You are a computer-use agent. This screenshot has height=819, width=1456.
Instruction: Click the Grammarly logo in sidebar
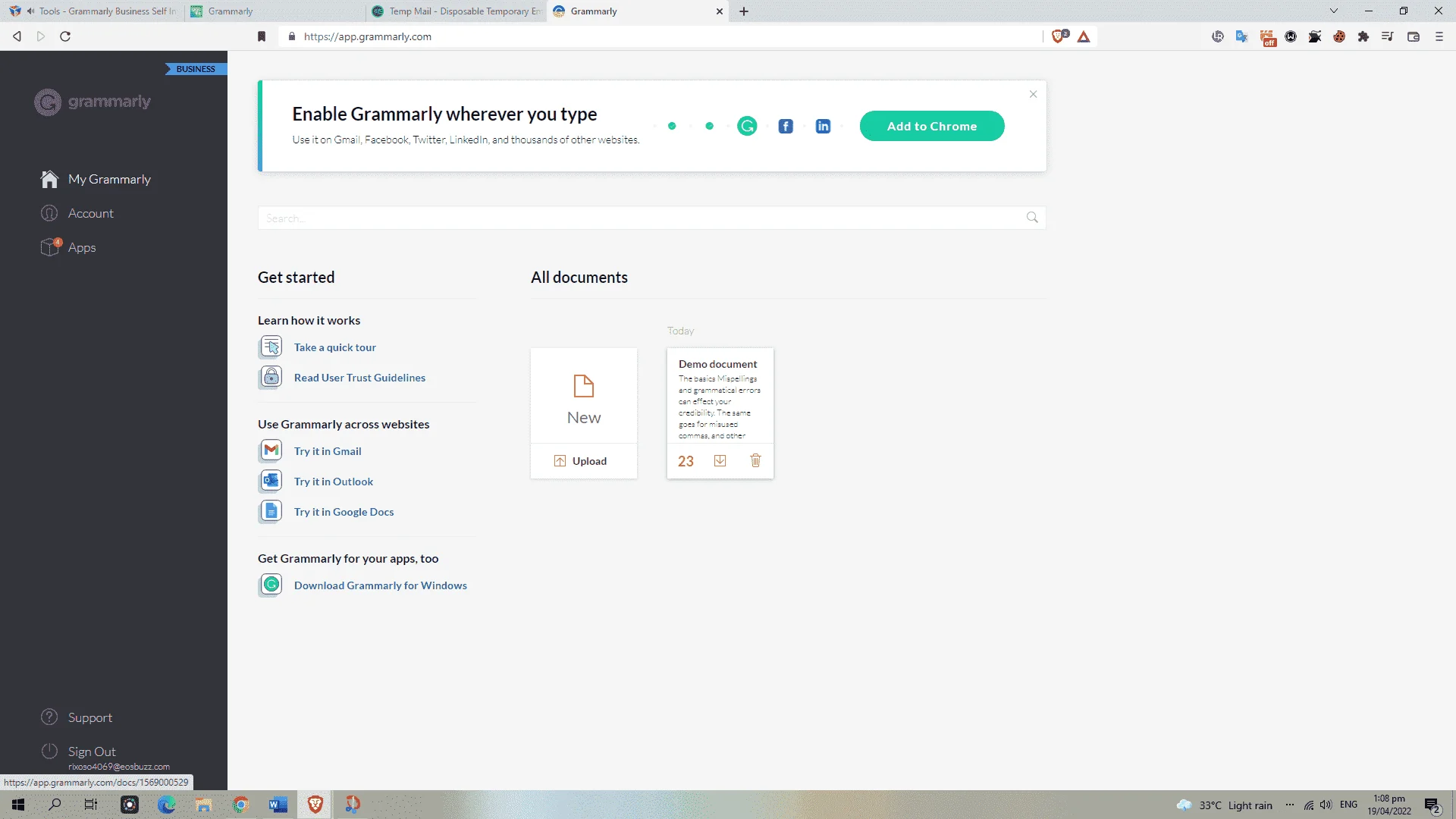point(93,102)
